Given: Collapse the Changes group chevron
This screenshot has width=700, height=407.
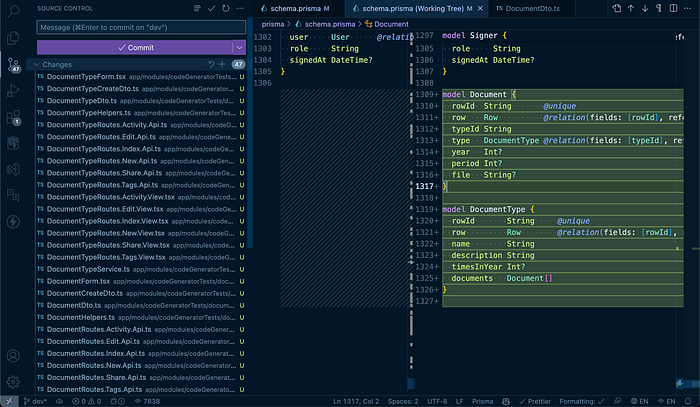Looking at the screenshot, I should (x=37, y=64).
